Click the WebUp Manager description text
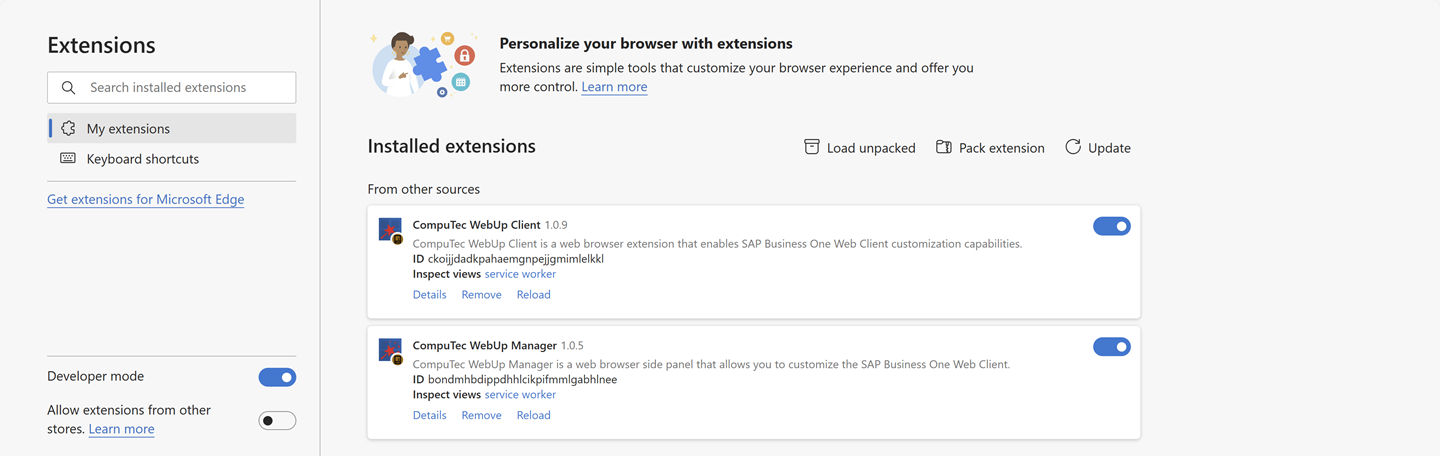This screenshot has height=456, width=1440. click(x=711, y=364)
